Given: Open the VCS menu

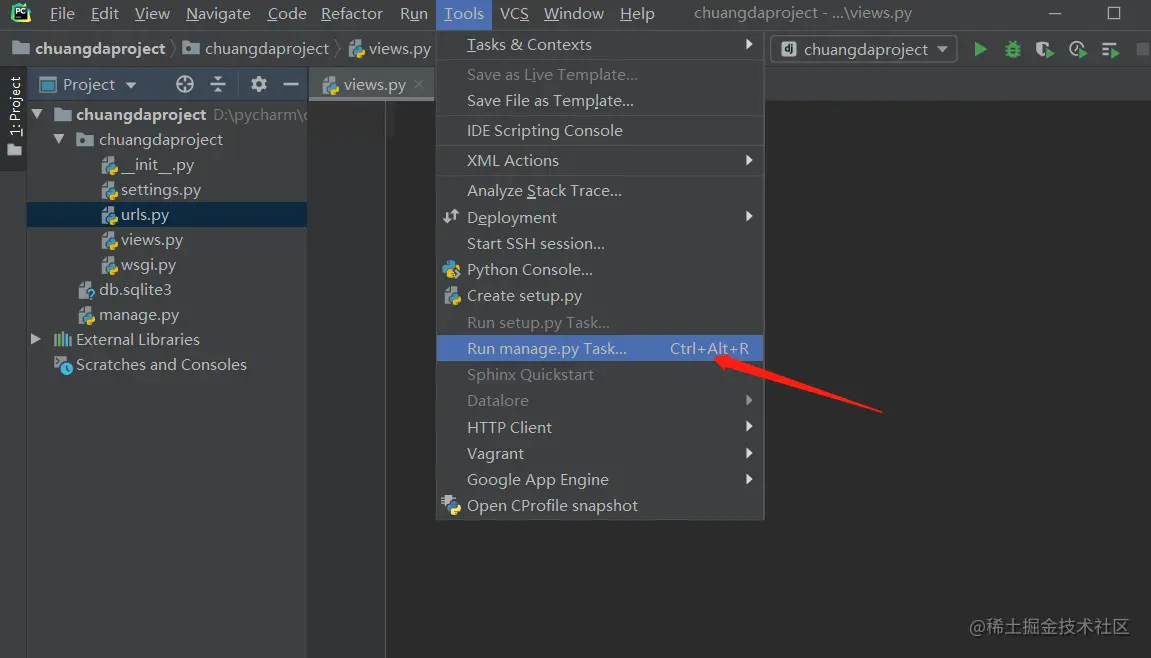Looking at the screenshot, I should pyautogui.click(x=514, y=13).
